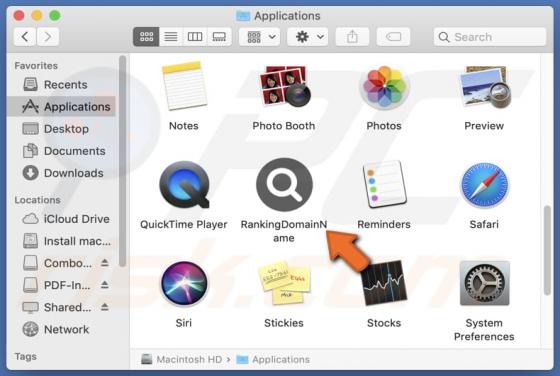Image resolution: width=560 pixels, height=376 pixels.
Task: Click the Share toolbar button
Action: (x=352, y=37)
